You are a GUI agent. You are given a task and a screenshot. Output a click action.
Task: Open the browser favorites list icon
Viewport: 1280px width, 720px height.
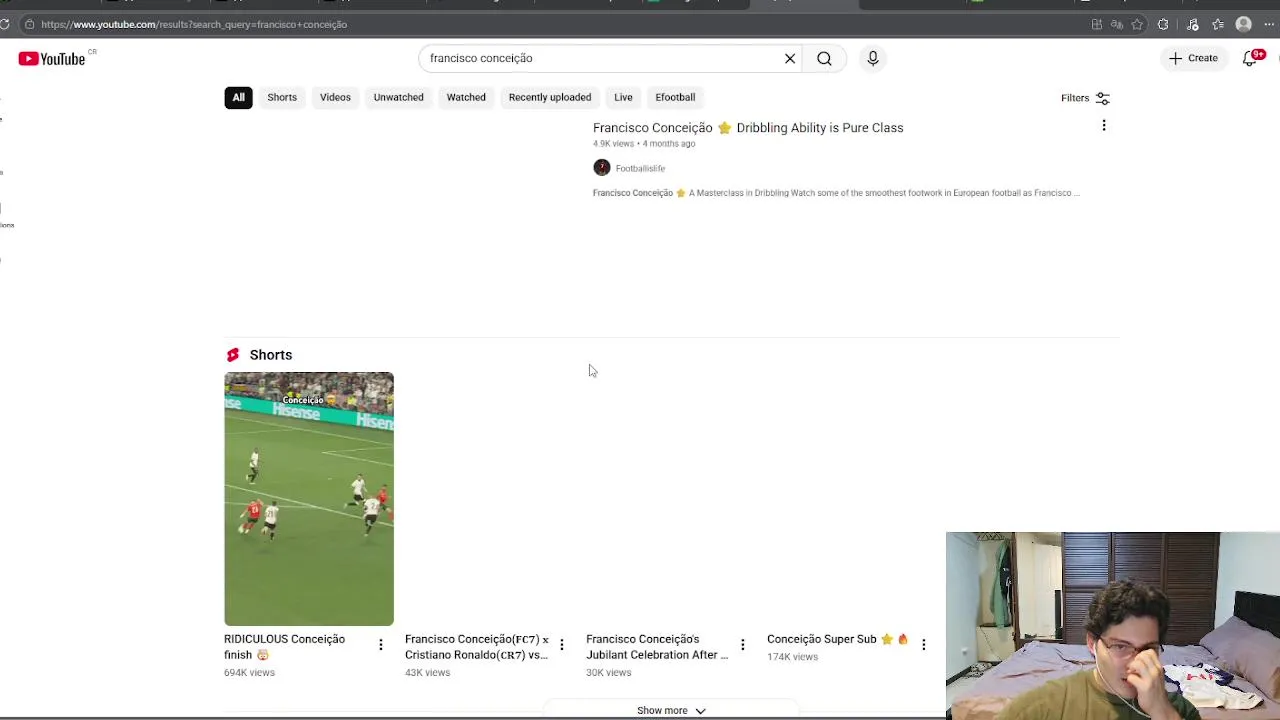click(x=1218, y=24)
